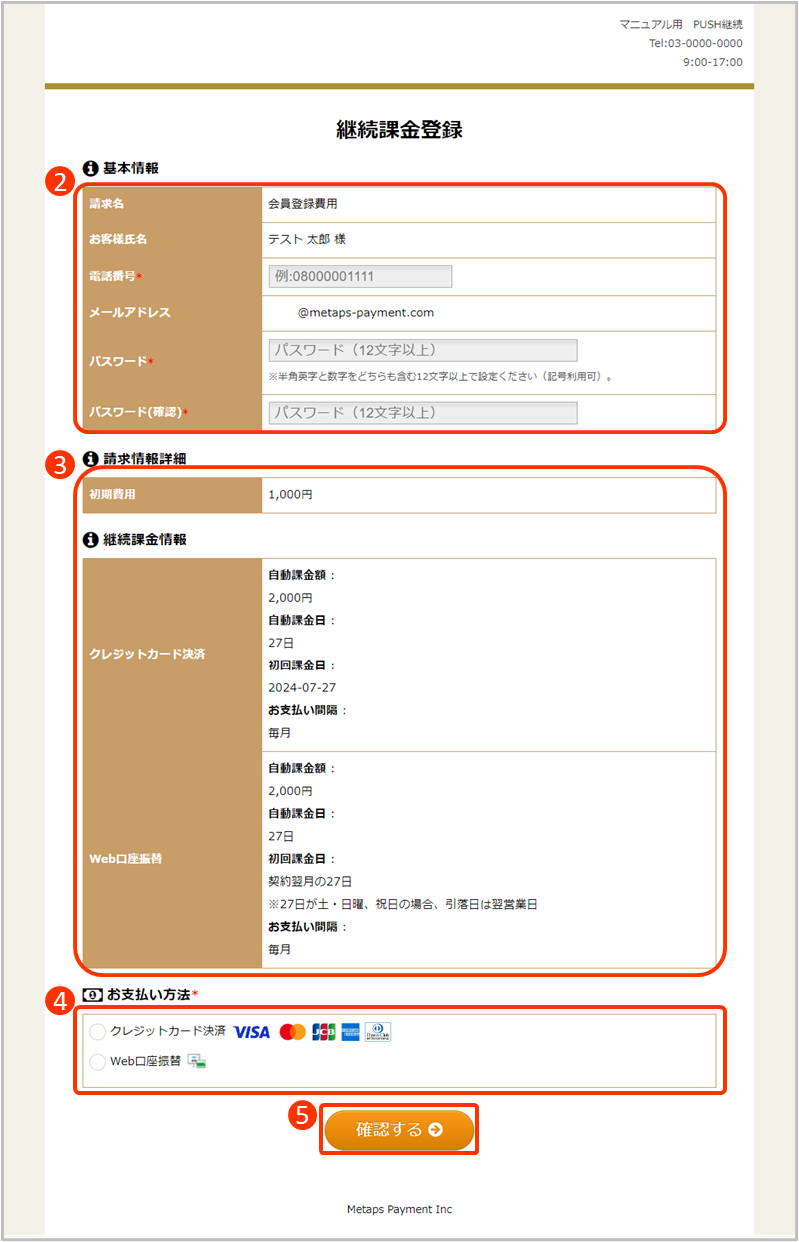
Task: Click the VISA card logo
Action: [252, 1032]
